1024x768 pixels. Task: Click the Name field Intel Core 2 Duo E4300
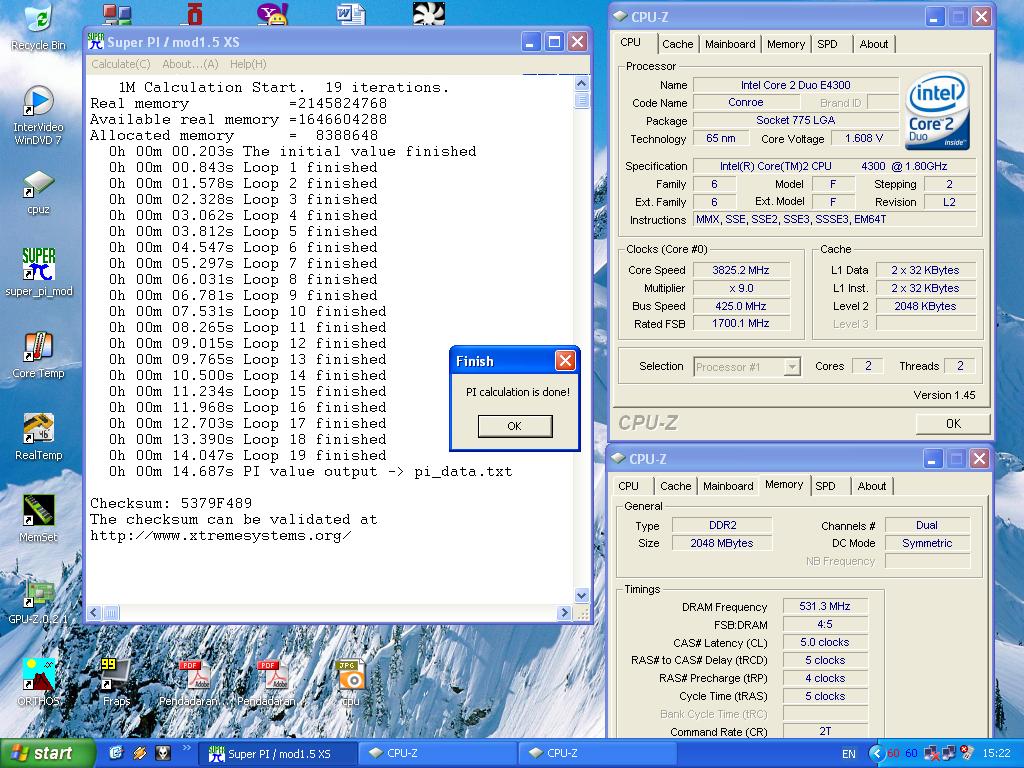tap(795, 86)
